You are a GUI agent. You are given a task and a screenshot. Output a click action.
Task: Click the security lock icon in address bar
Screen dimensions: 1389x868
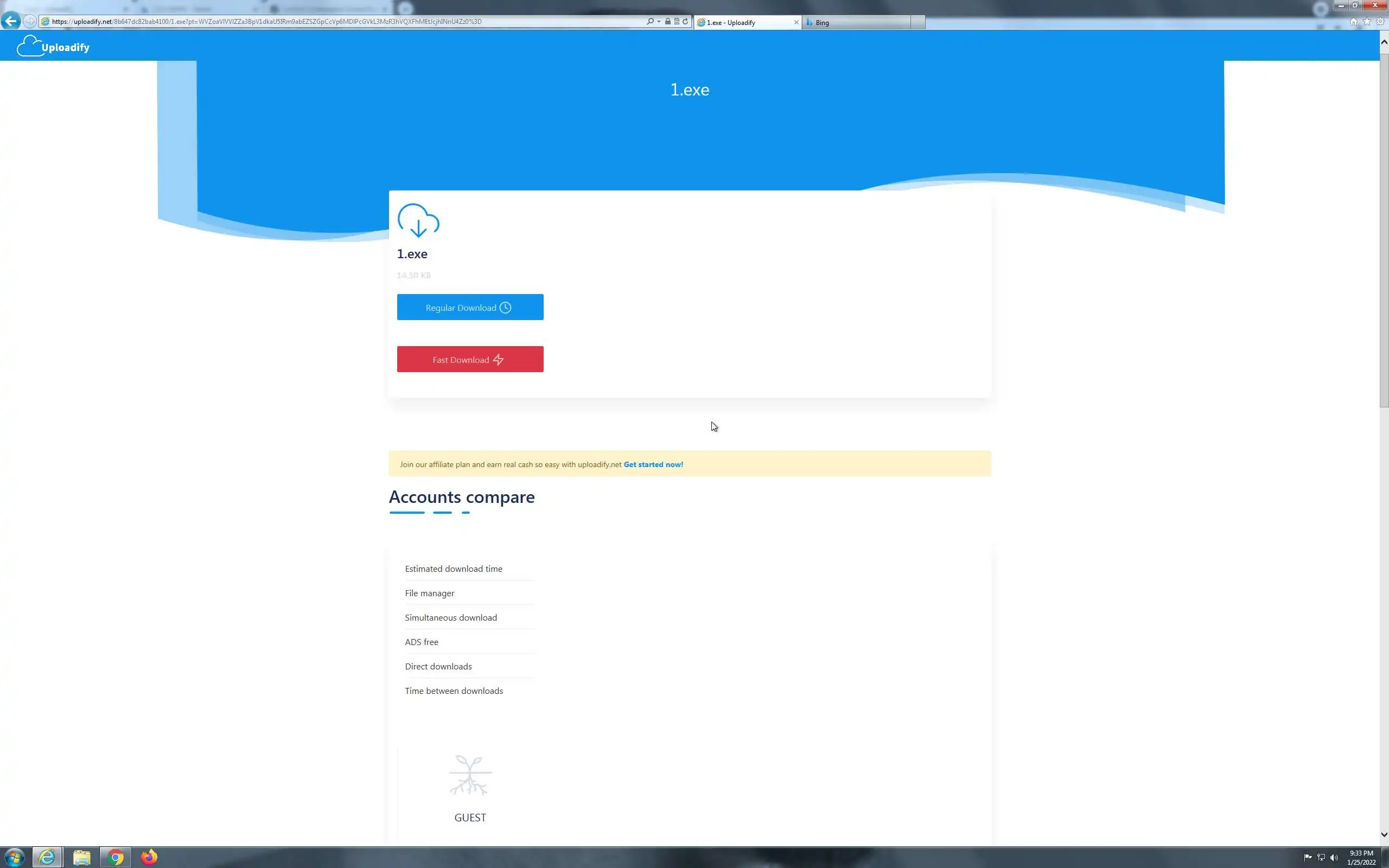coord(667,21)
